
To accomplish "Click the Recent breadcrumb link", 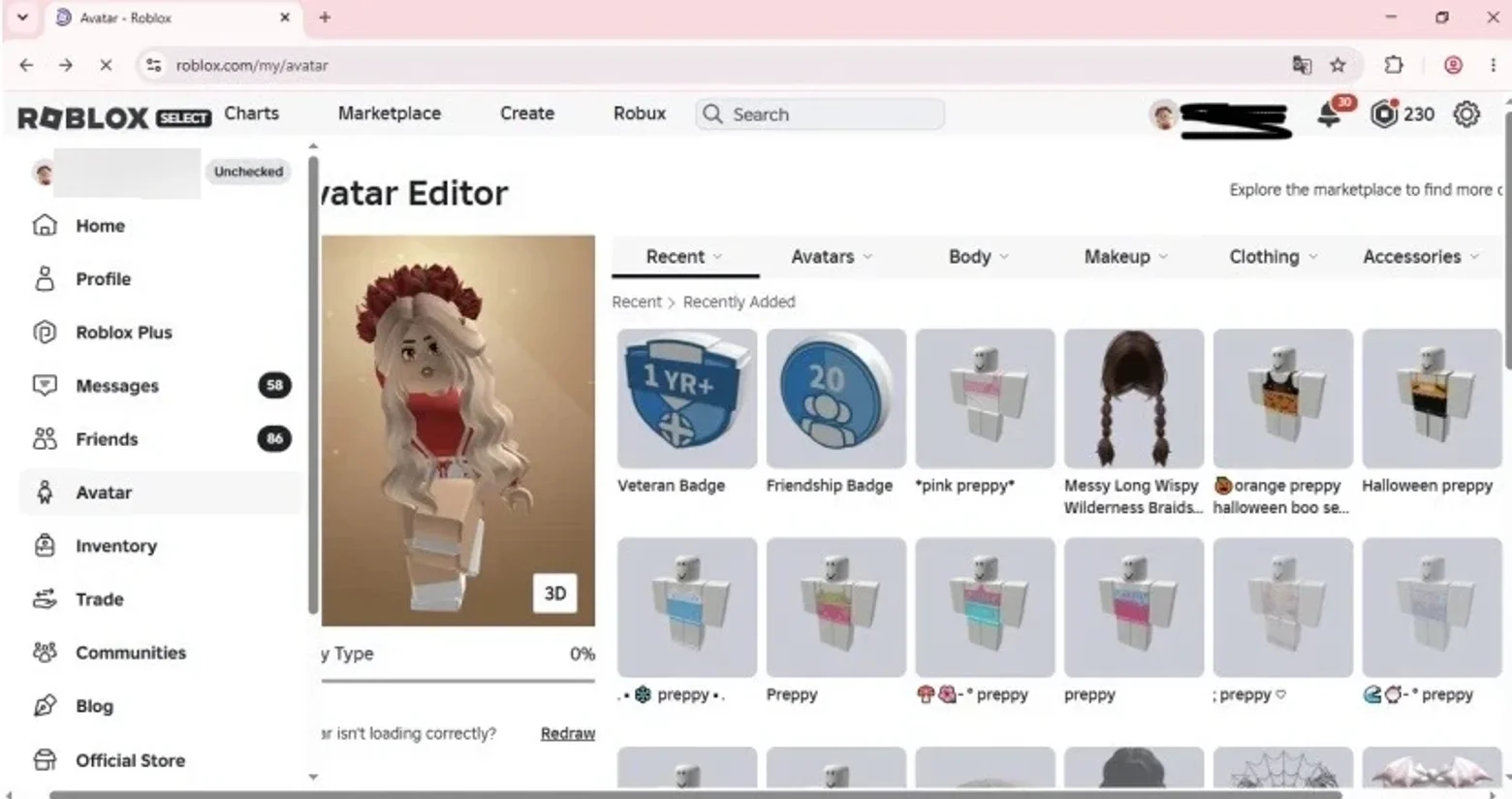I will pyautogui.click(x=637, y=303).
